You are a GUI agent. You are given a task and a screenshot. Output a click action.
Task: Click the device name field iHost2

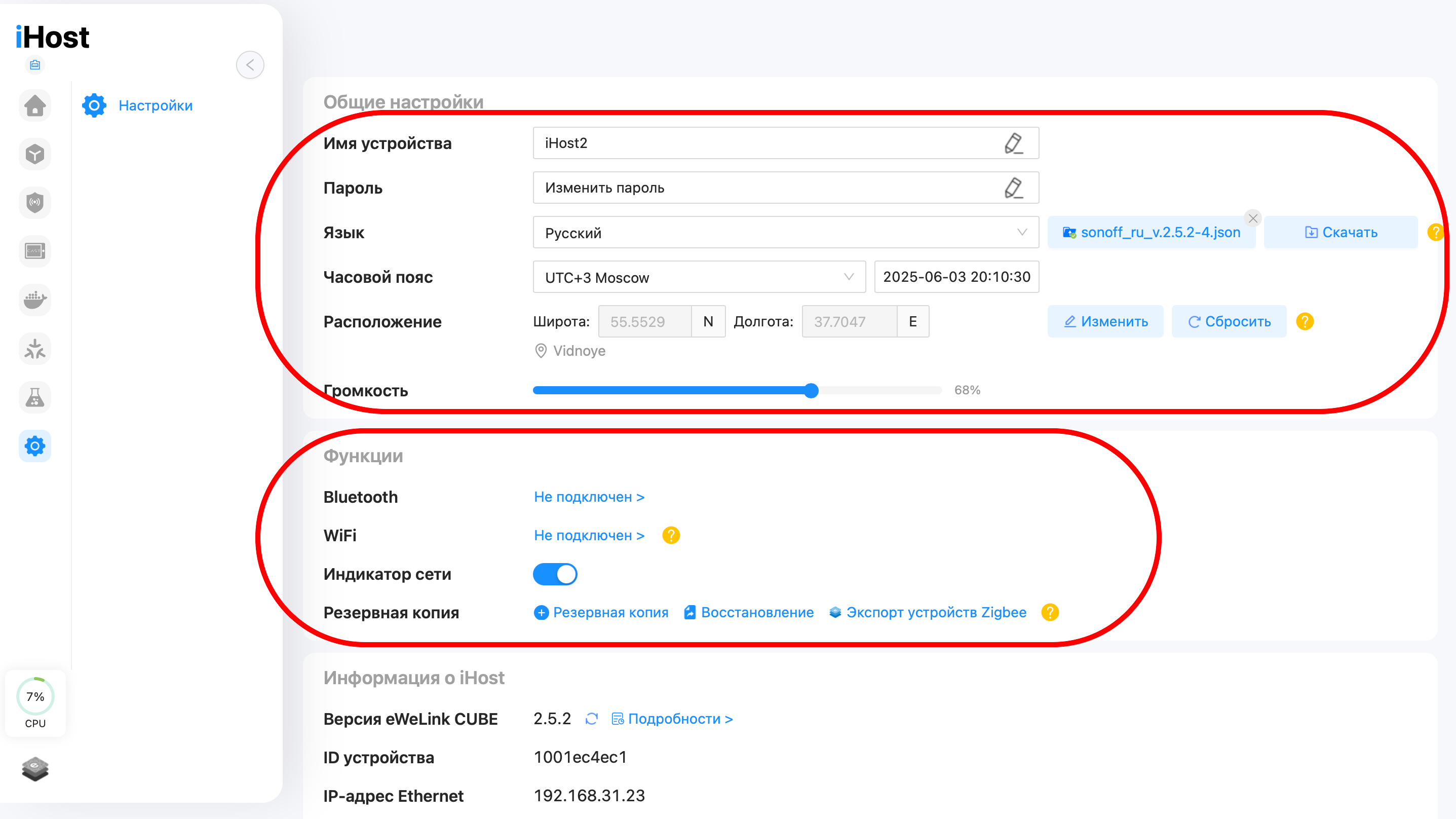(x=786, y=143)
